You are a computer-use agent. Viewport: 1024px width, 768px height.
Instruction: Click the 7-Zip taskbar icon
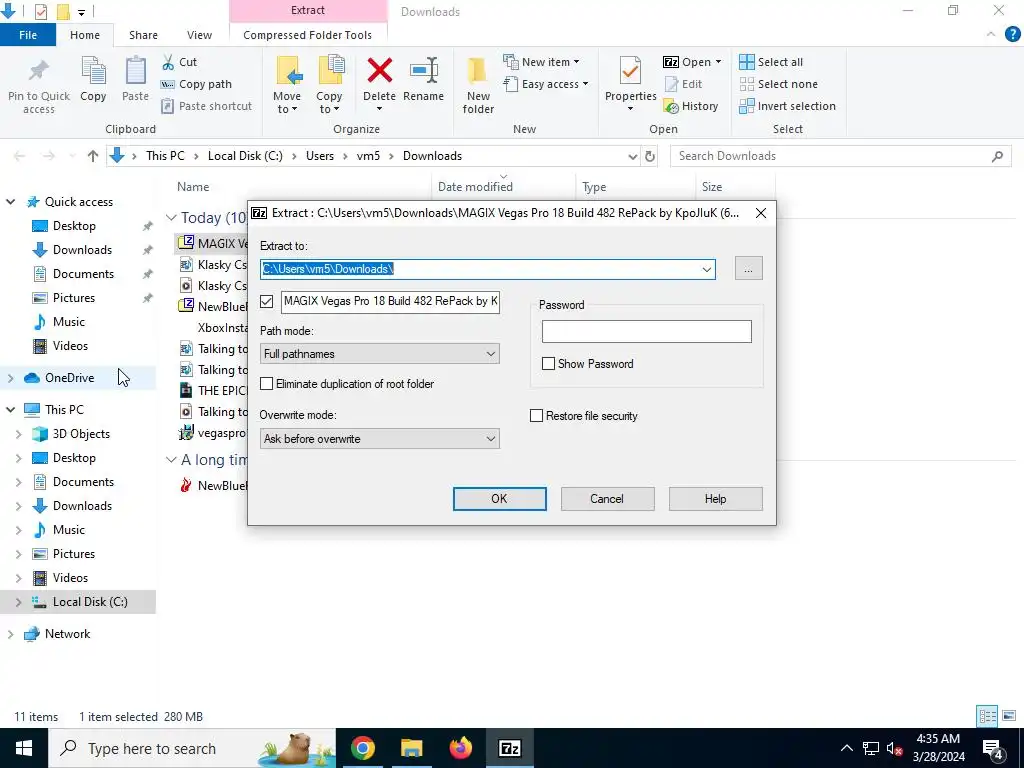[x=509, y=748]
